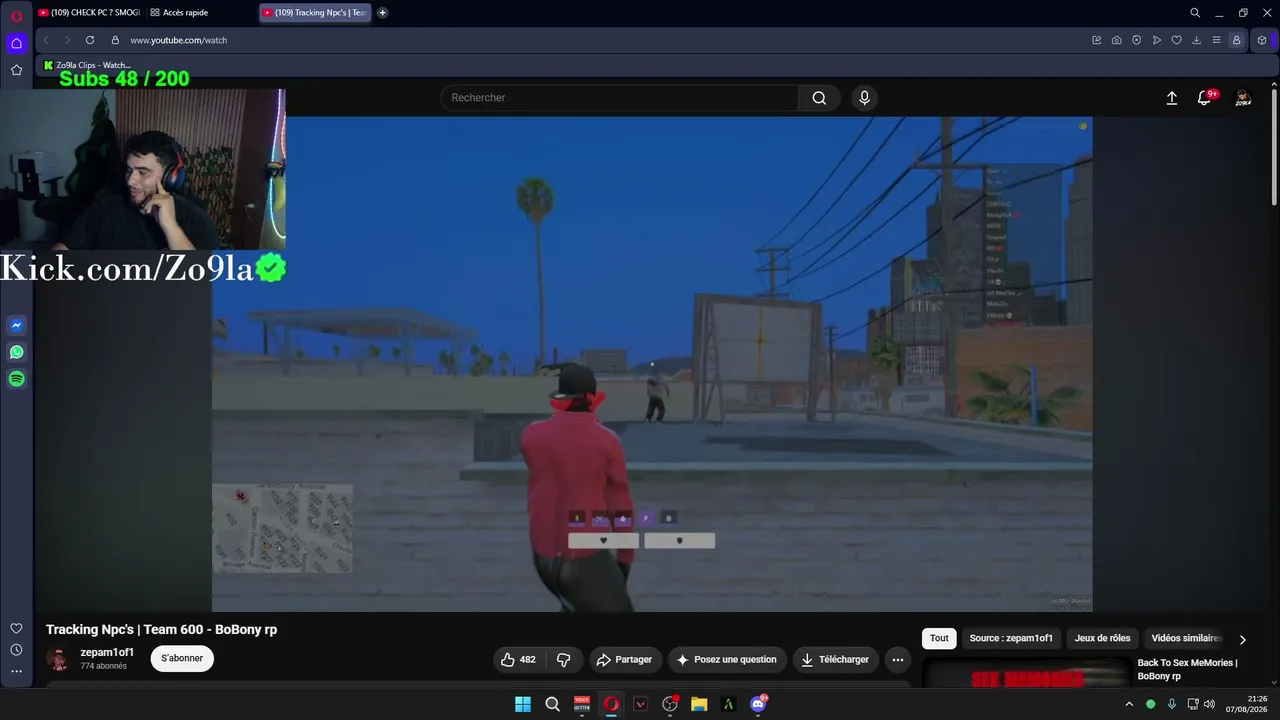Open the YouTube create upload icon
Image resolution: width=1280 pixels, height=720 pixels.
pos(1172,98)
